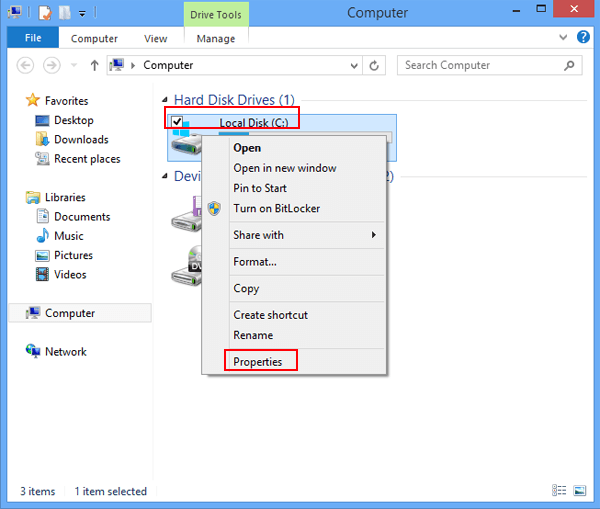Screen dimensions: 600x509
Task: Switch to large icons view in status bar
Action: tap(579, 491)
